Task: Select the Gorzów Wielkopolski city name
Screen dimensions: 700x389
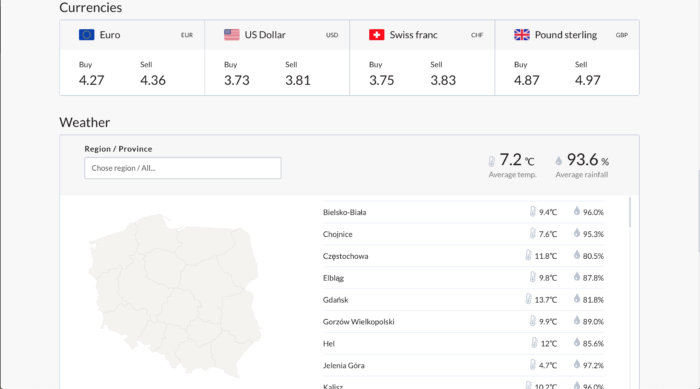Action: [358, 322]
